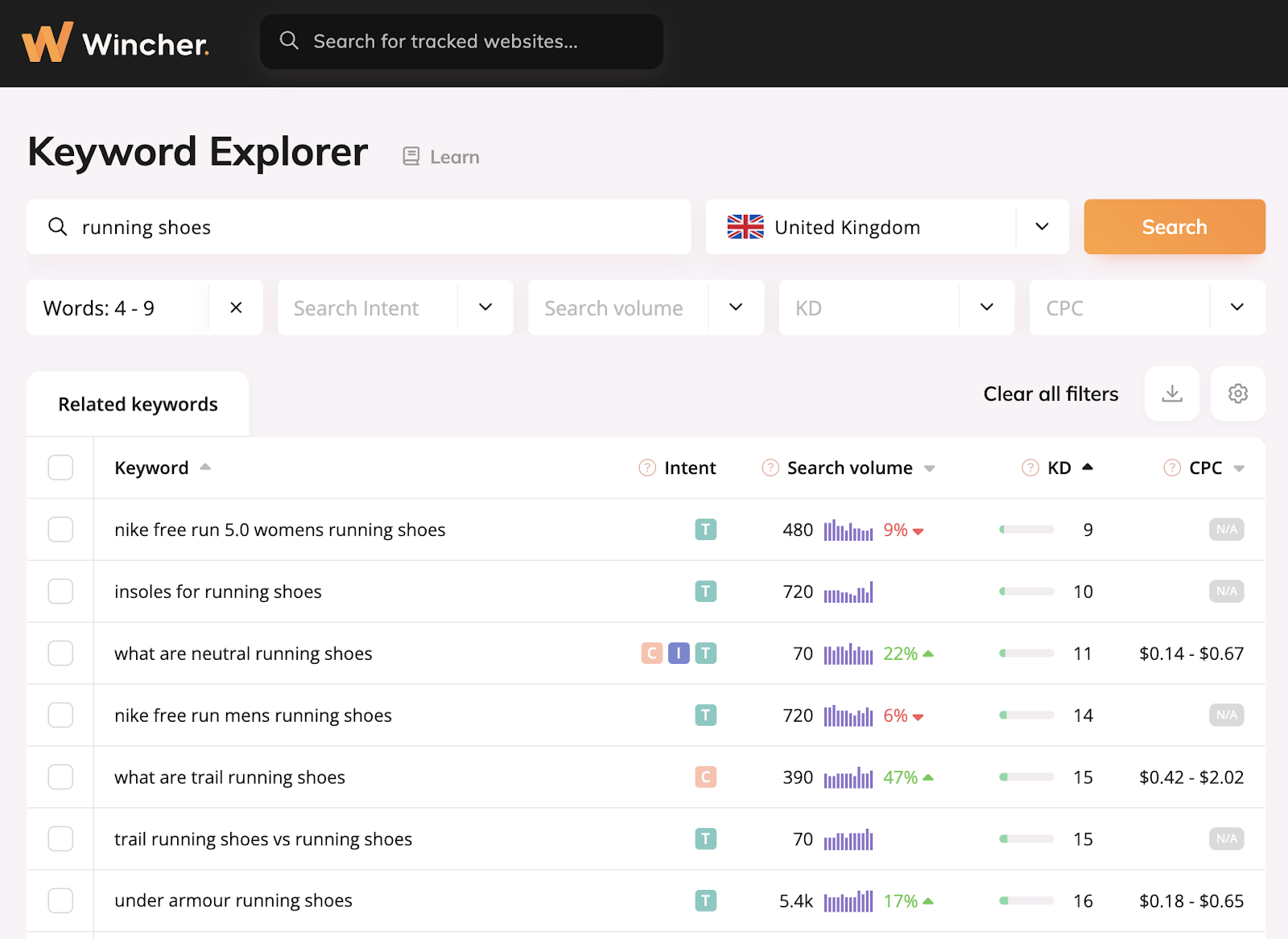Image resolution: width=1288 pixels, height=939 pixels.
Task: Click the I intent badge for neutral running shoes
Action: (x=679, y=653)
